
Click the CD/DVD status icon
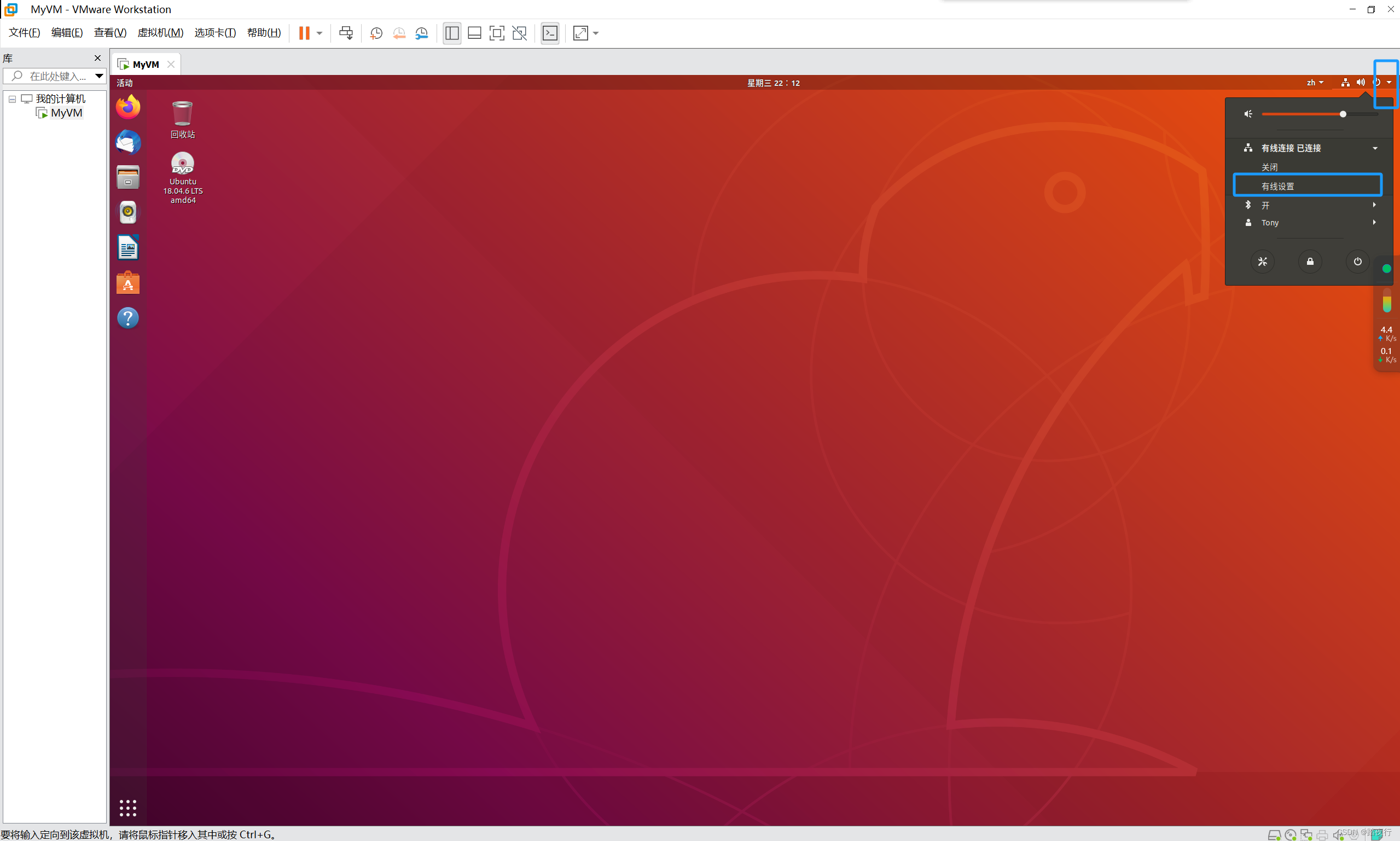pyautogui.click(x=1291, y=834)
